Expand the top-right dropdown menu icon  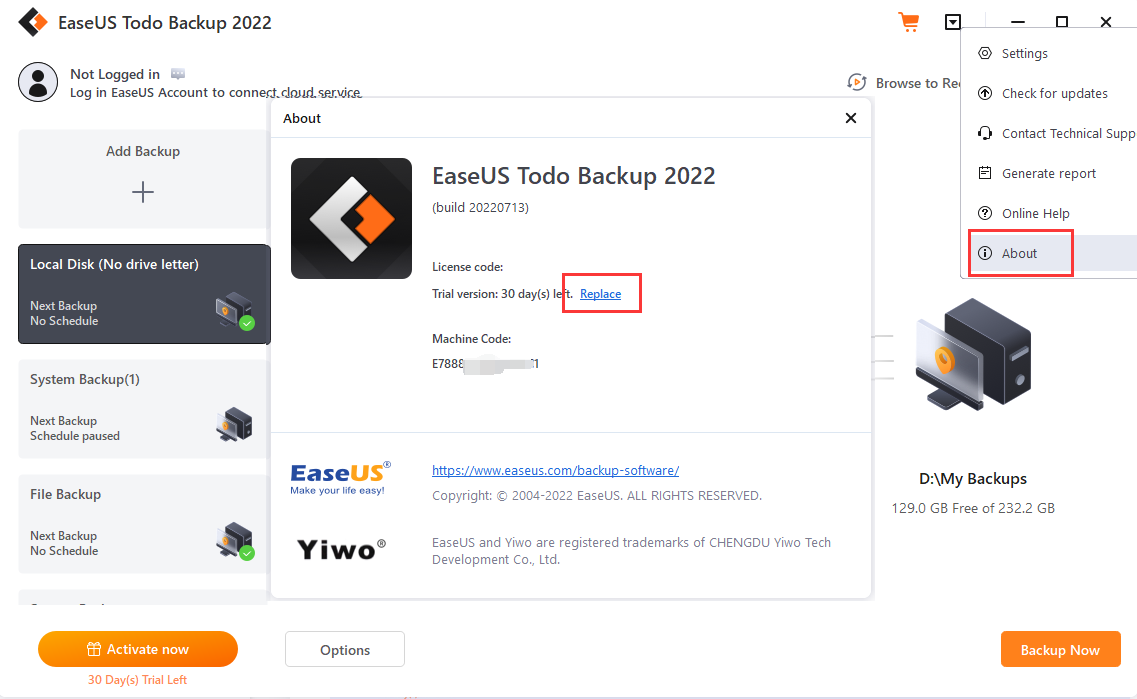953,22
